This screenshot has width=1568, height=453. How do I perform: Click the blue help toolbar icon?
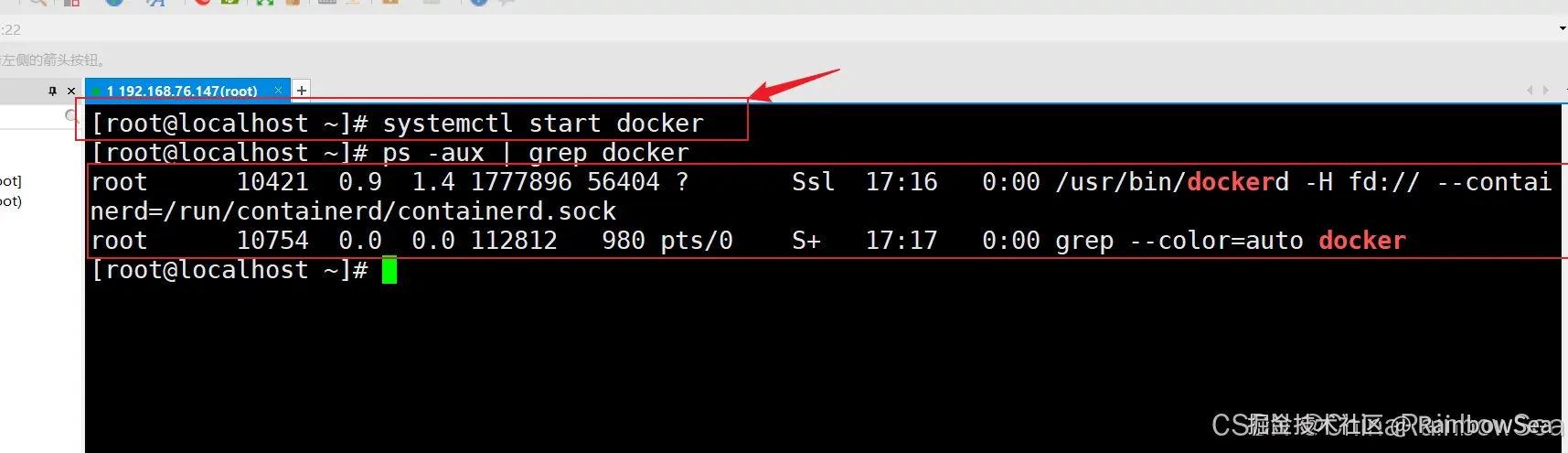478,3
